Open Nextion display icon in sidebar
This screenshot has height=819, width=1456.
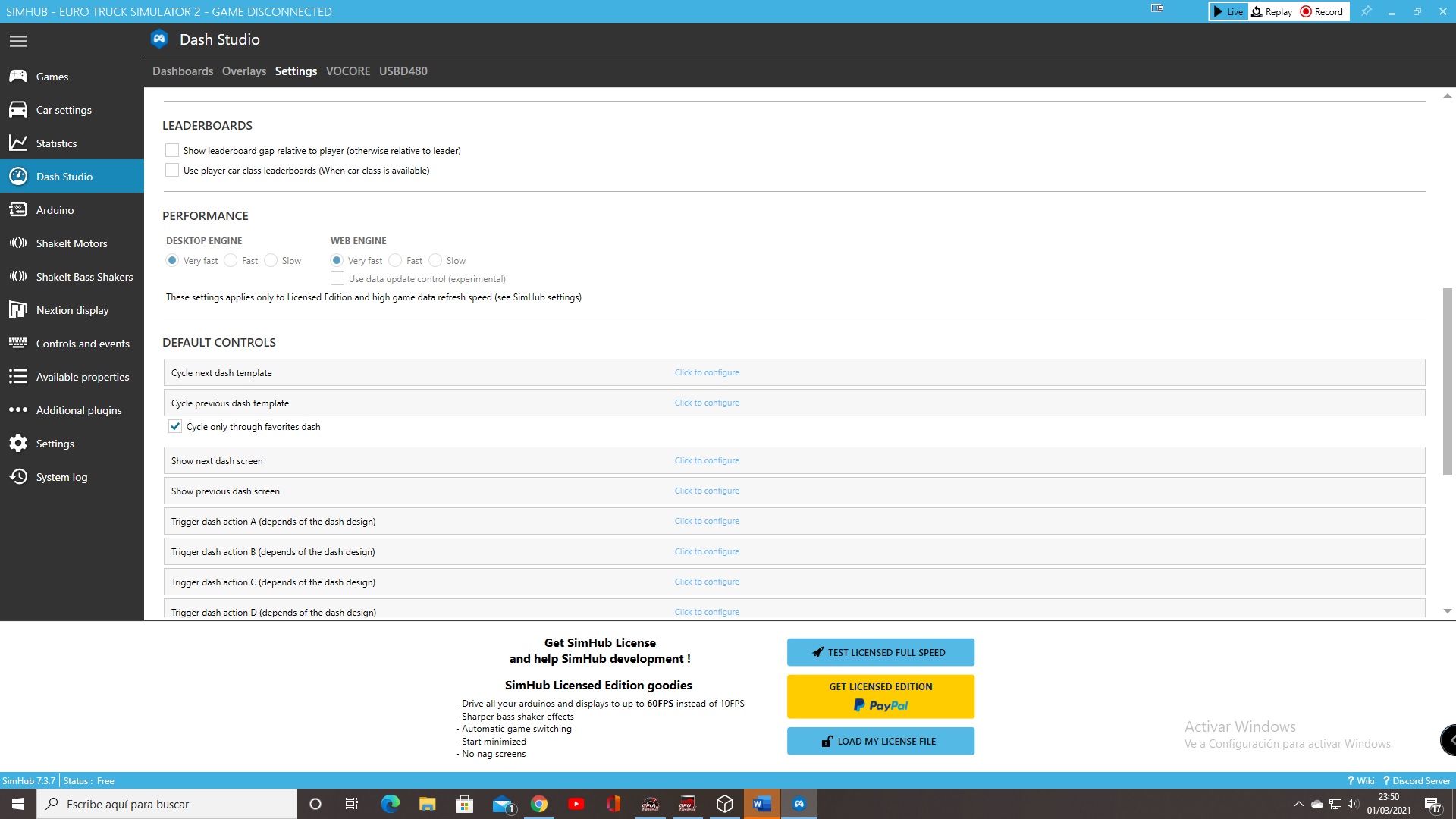18,310
